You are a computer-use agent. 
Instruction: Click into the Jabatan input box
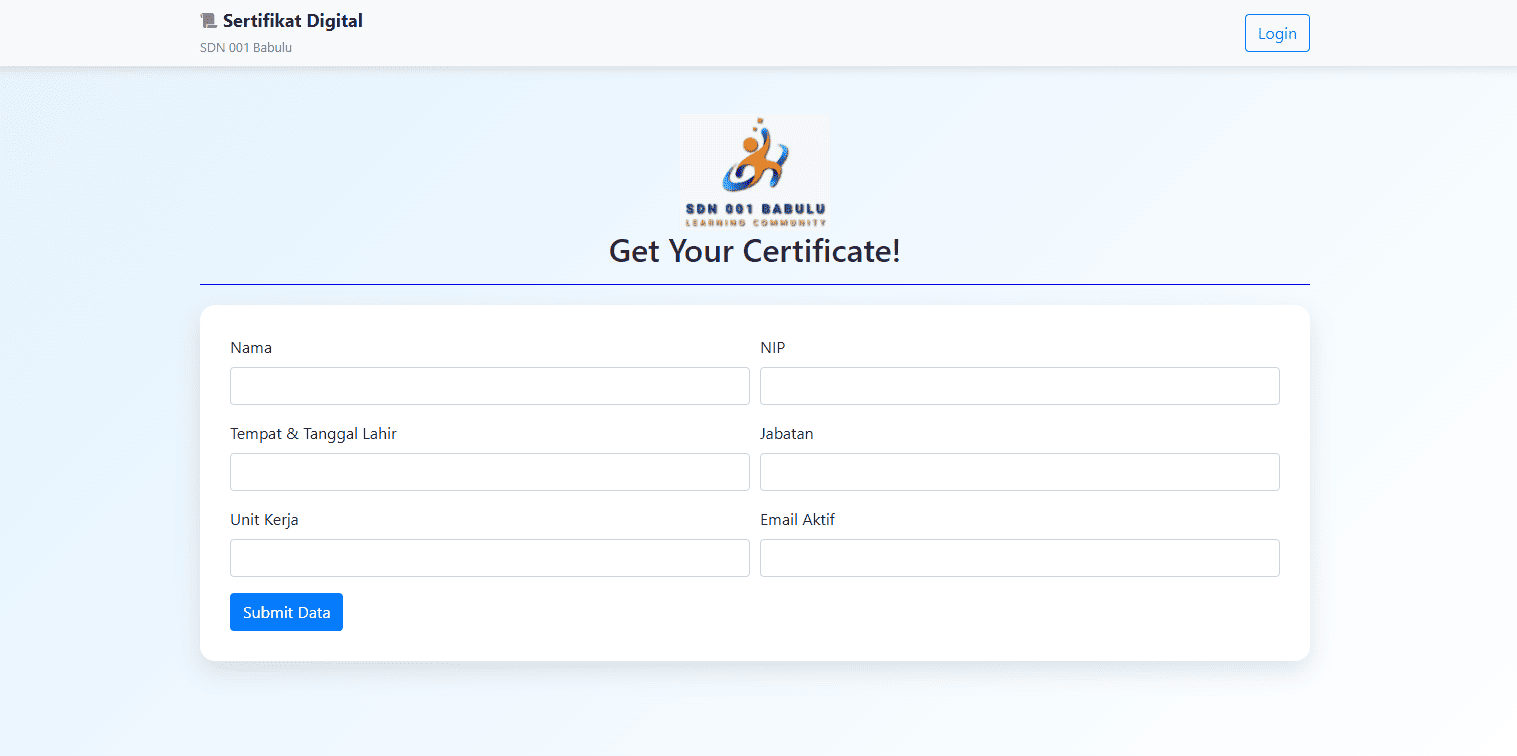pos(1019,472)
